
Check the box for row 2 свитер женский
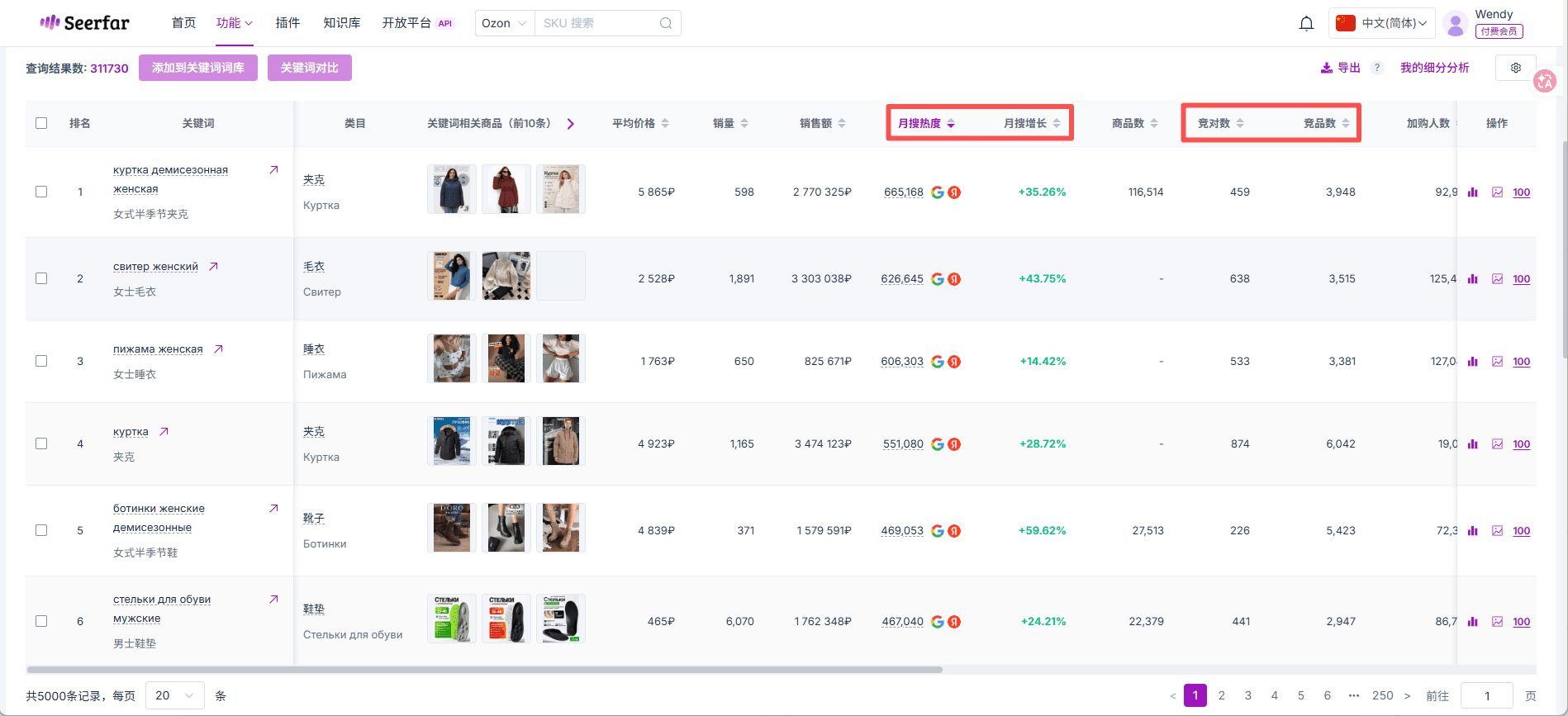click(41, 278)
